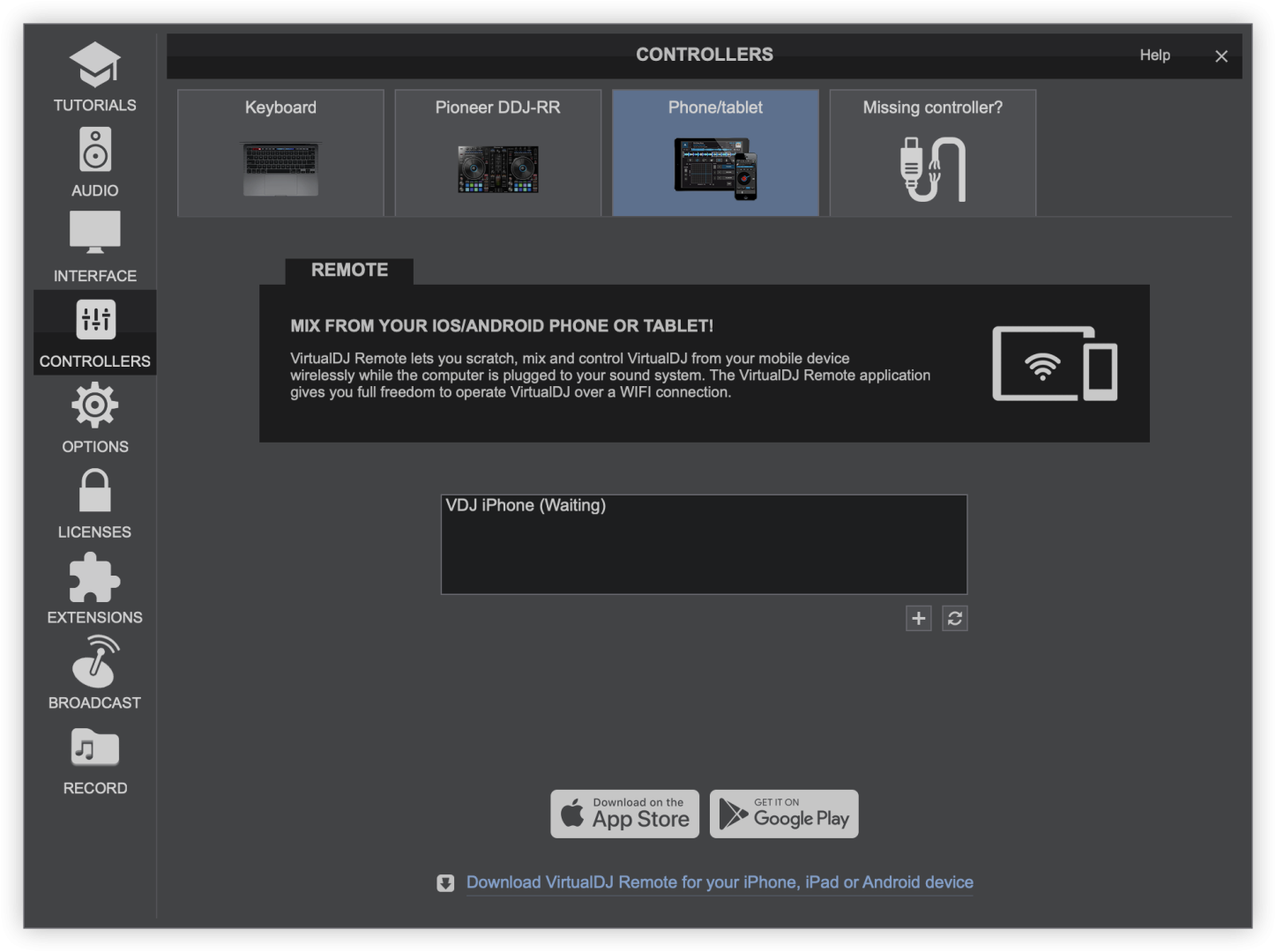Screen dimensions: 1276x952
Task: Select the Pioneer DDJ-RR tab
Action: 497,152
